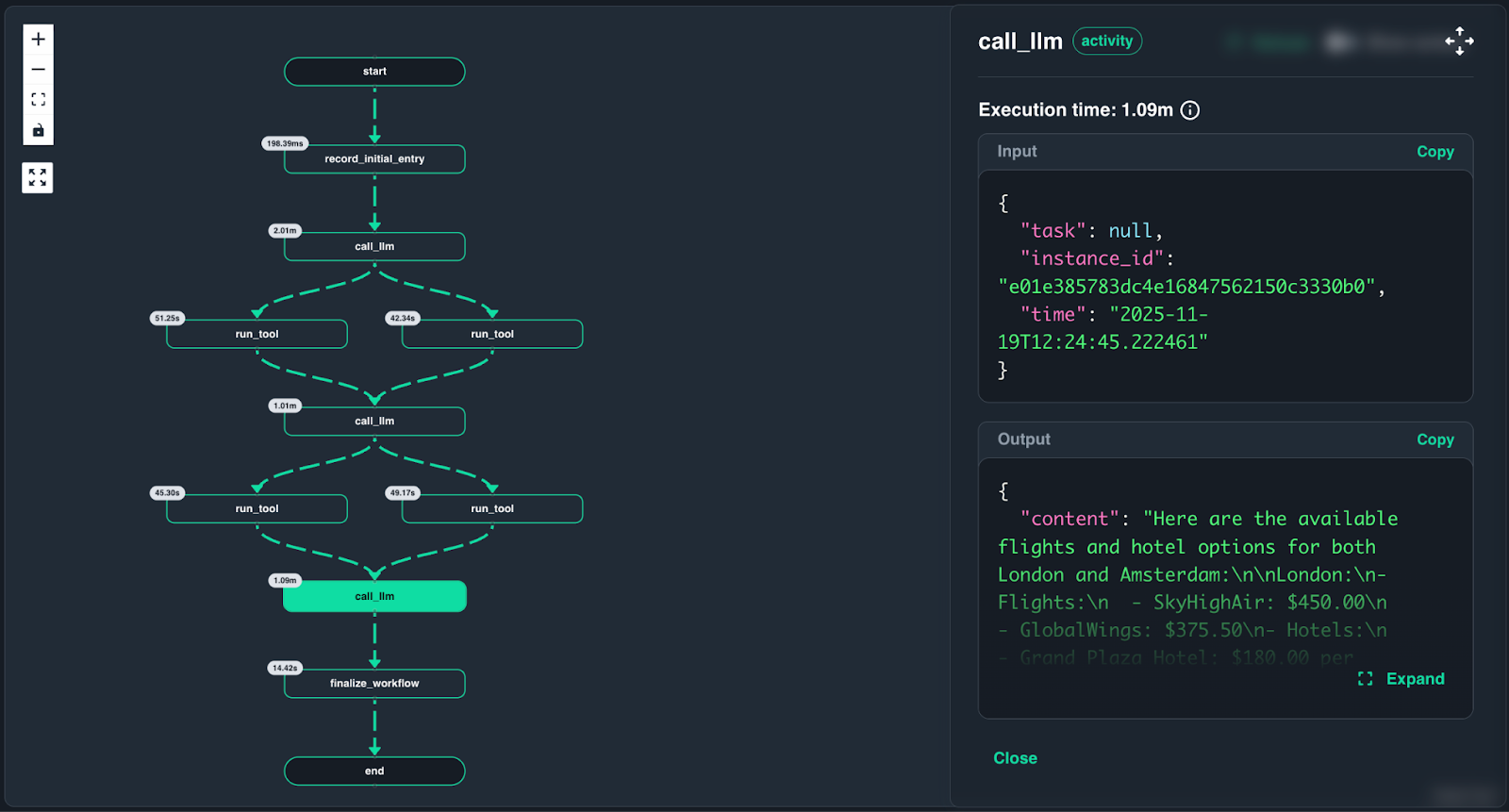
Task: Select the end node
Action: (x=374, y=771)
